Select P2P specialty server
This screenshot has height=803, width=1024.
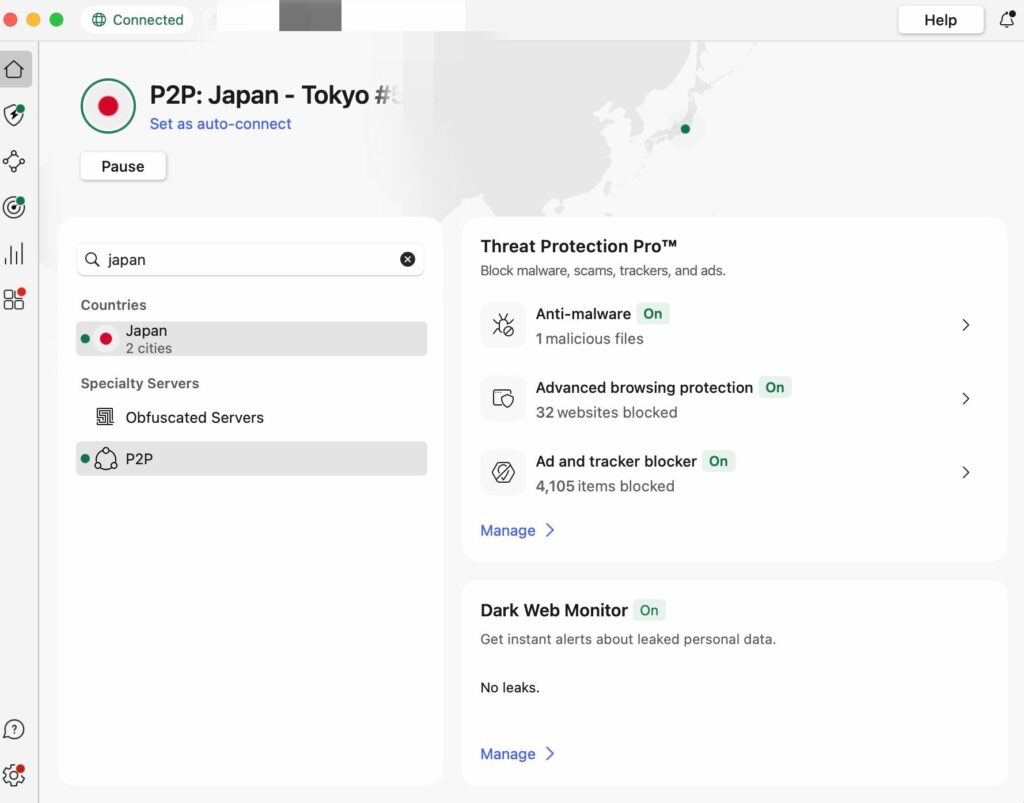coord(251,459)
